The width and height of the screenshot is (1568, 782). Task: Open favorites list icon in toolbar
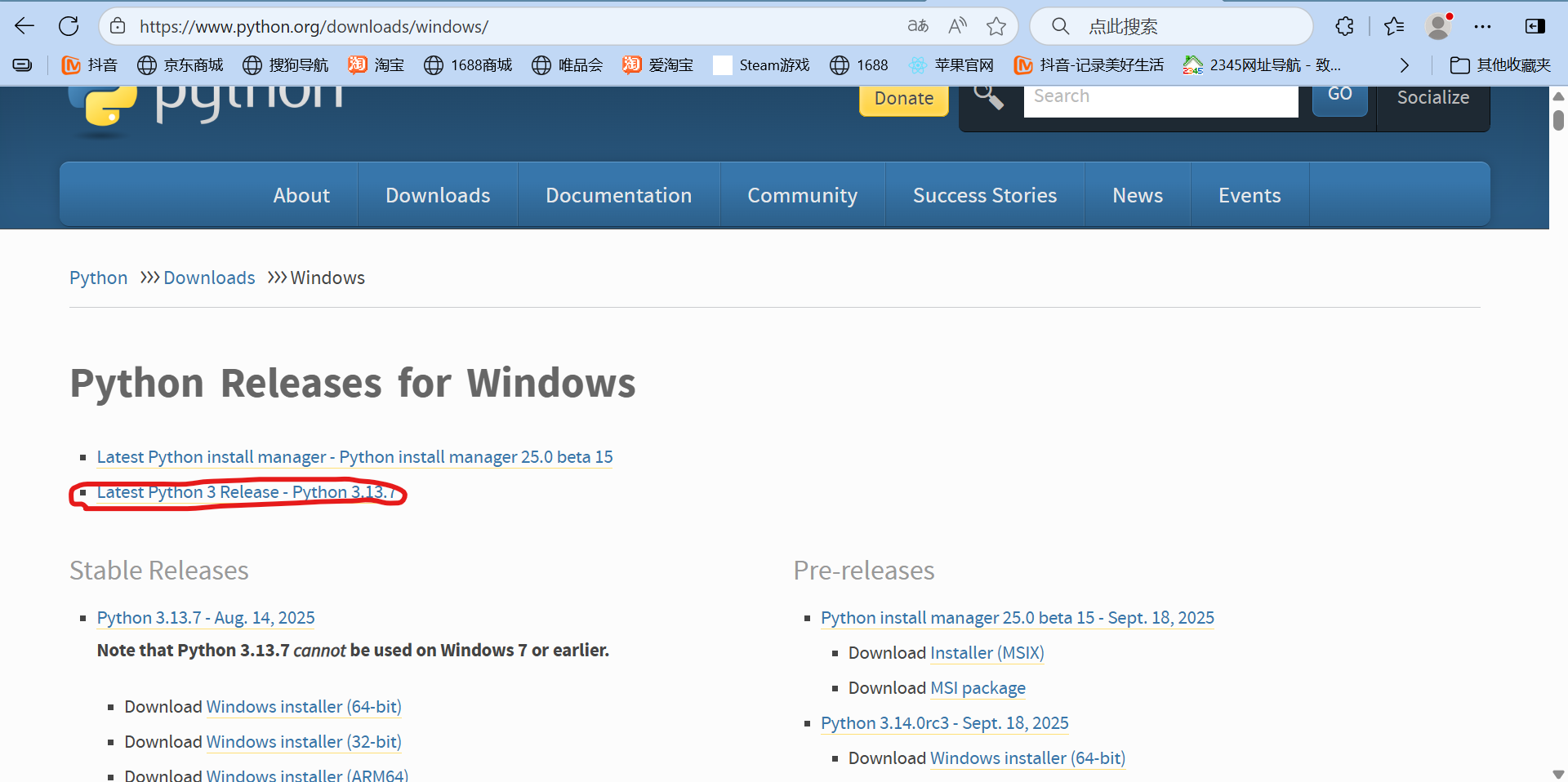[1394, 26]
